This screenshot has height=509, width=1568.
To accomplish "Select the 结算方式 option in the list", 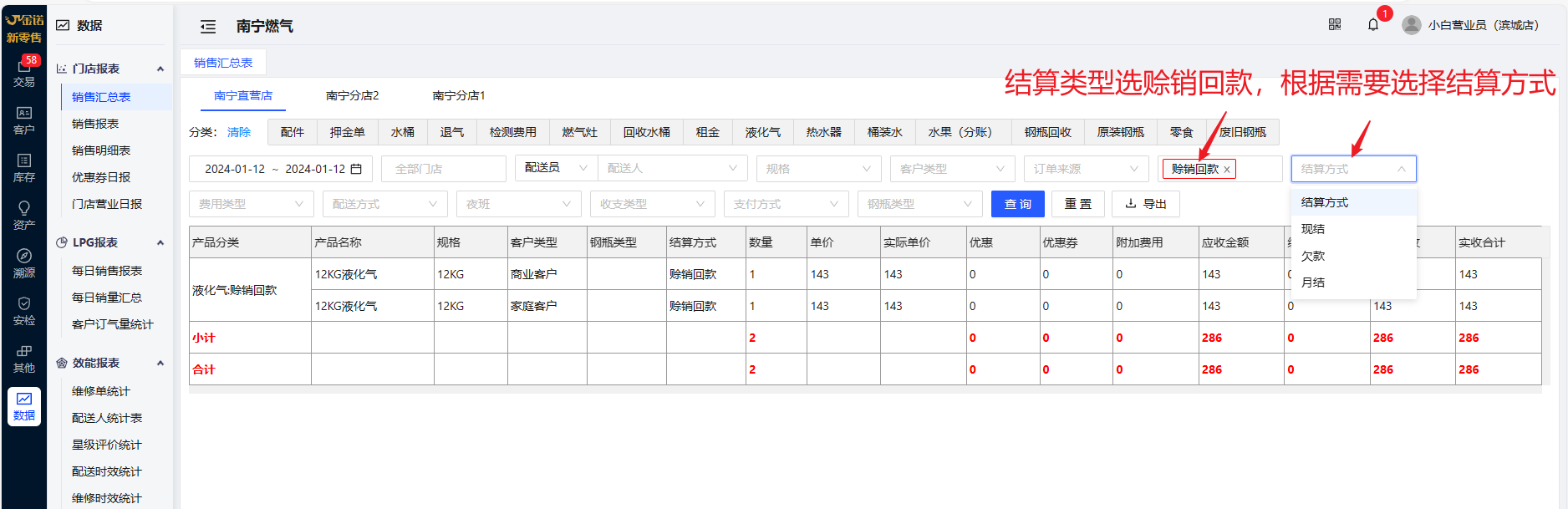I will coord(1354,202).
